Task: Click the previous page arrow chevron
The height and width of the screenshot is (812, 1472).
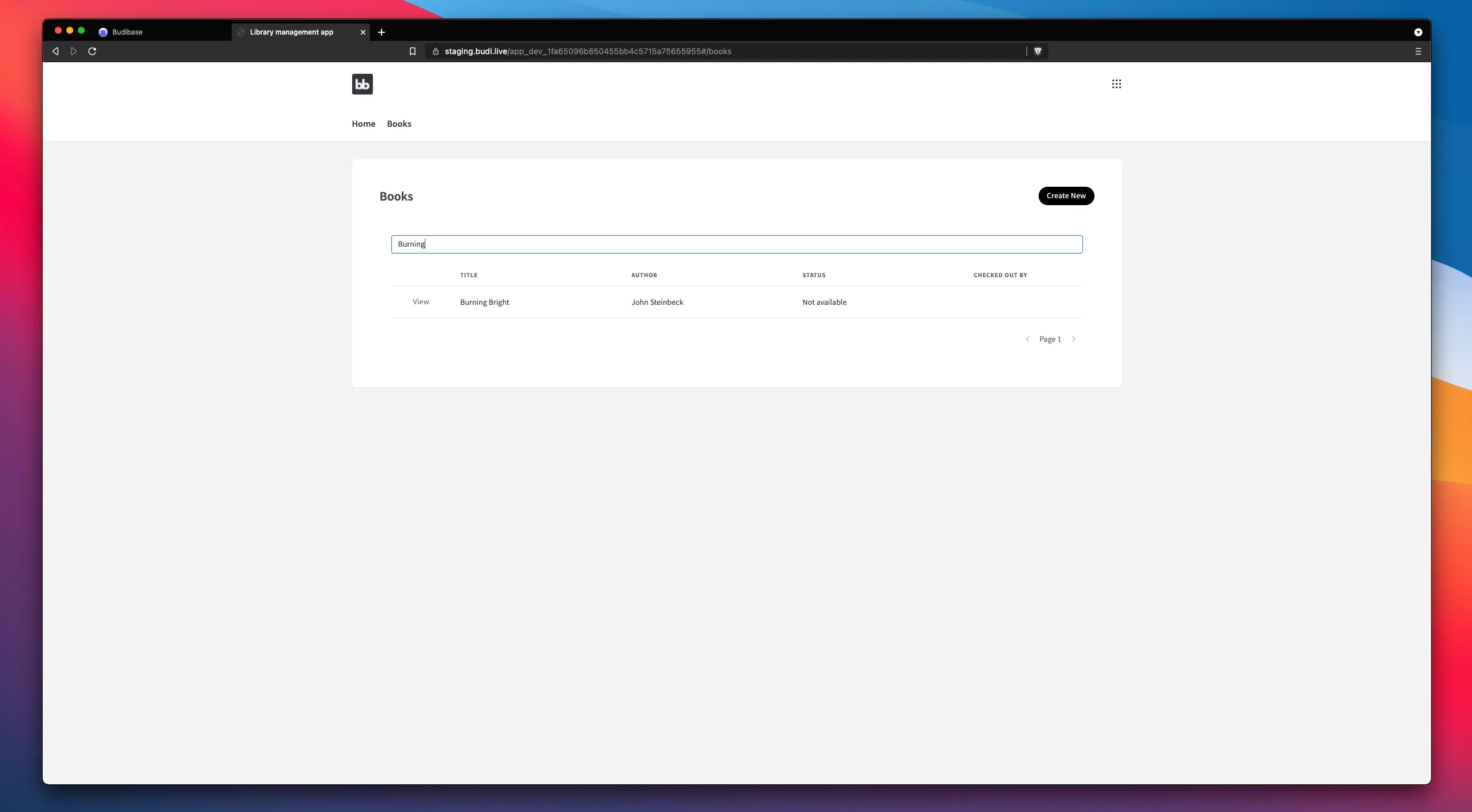Action: pyautogui.click(x=1028, y=339)
